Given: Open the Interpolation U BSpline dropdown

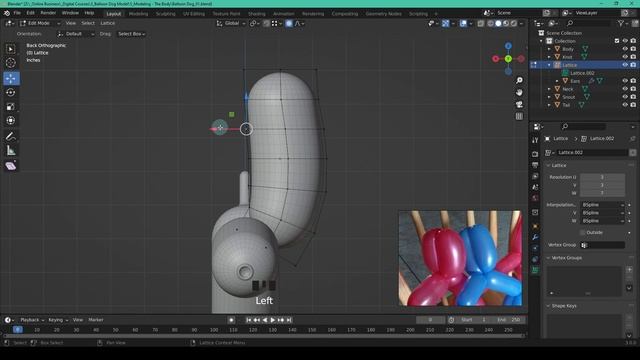Looking at the screenshot, I should point(603,205).
